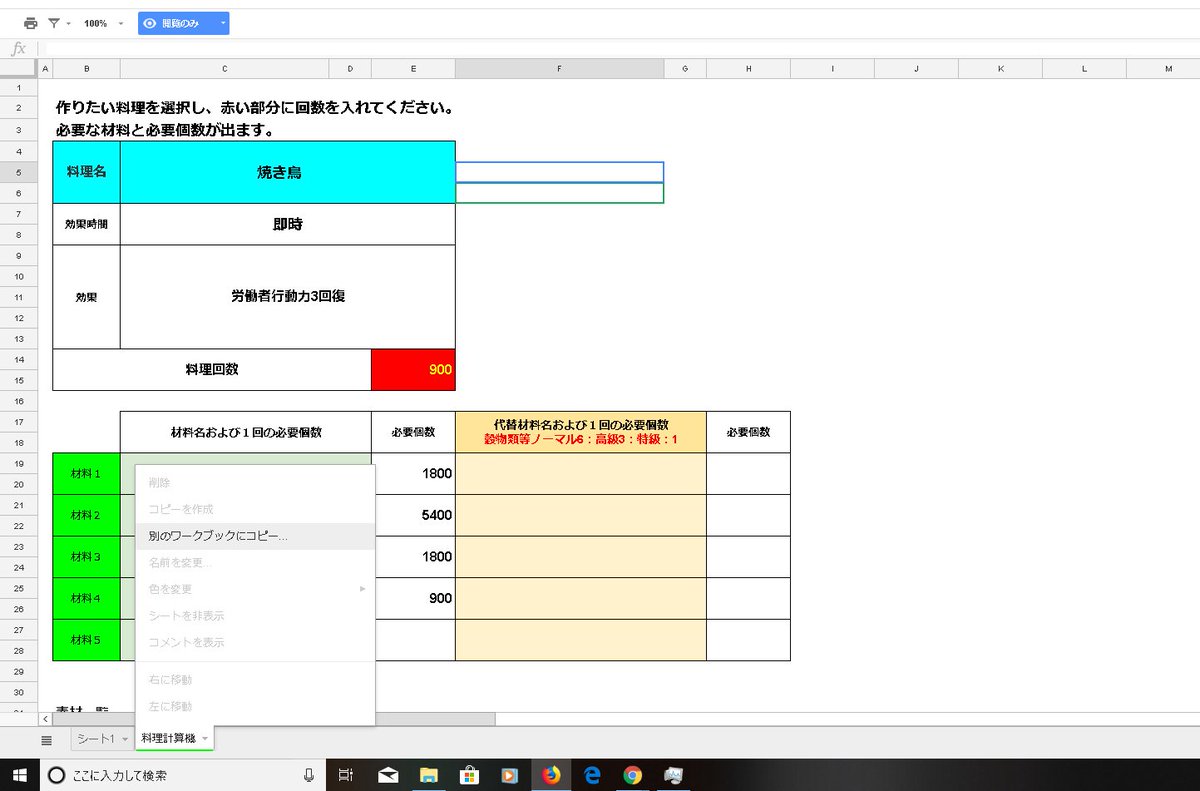Viewport: 1200px width, 791px height.
Task: Click the Windows Start button
Action: click(x=19, y=774)
